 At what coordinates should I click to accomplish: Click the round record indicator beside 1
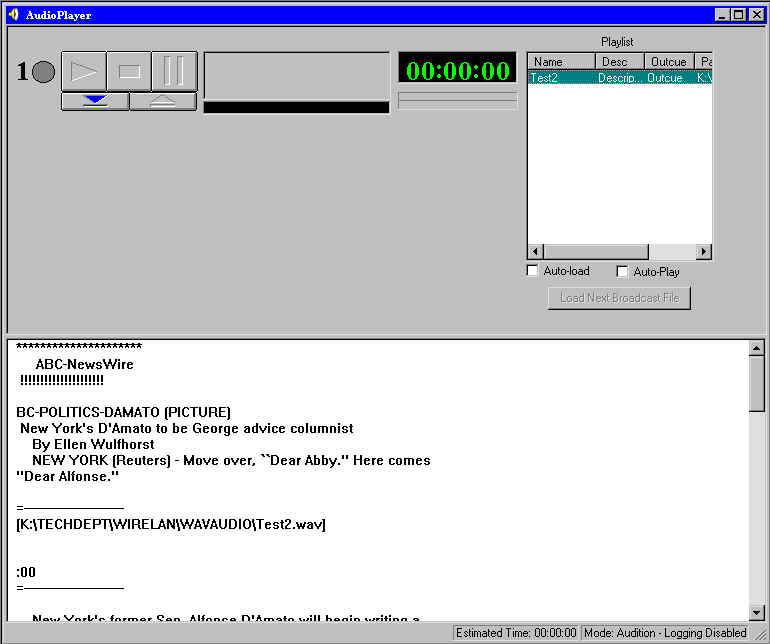tap(44, 72)
